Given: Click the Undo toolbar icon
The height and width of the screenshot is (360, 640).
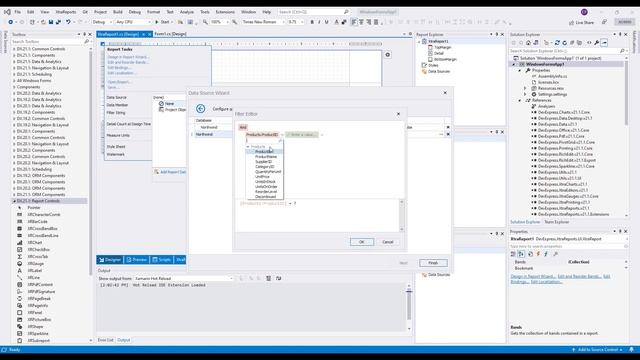Looking at the screenshot, I should pos(68,22).
